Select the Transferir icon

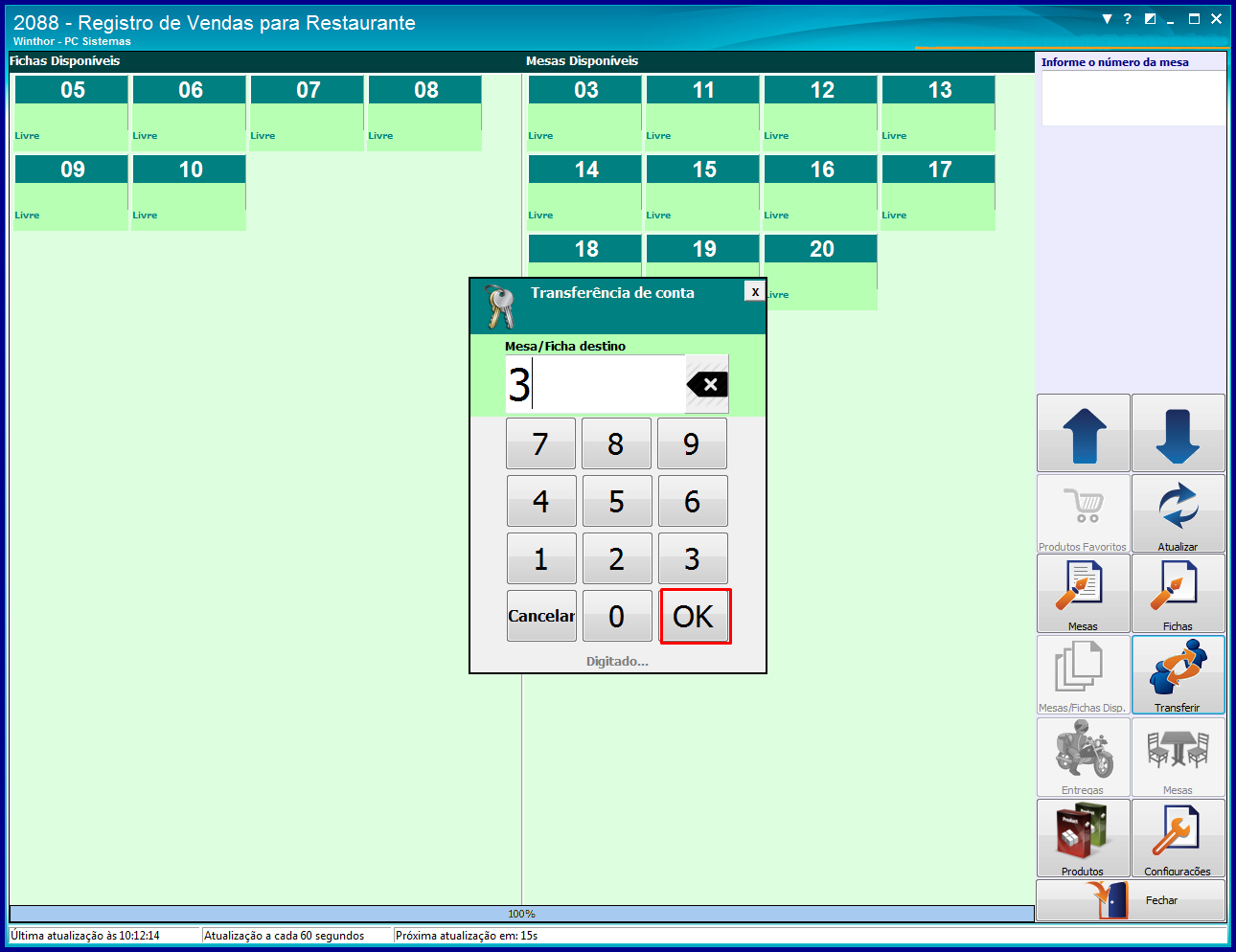tap(1179, 675)
